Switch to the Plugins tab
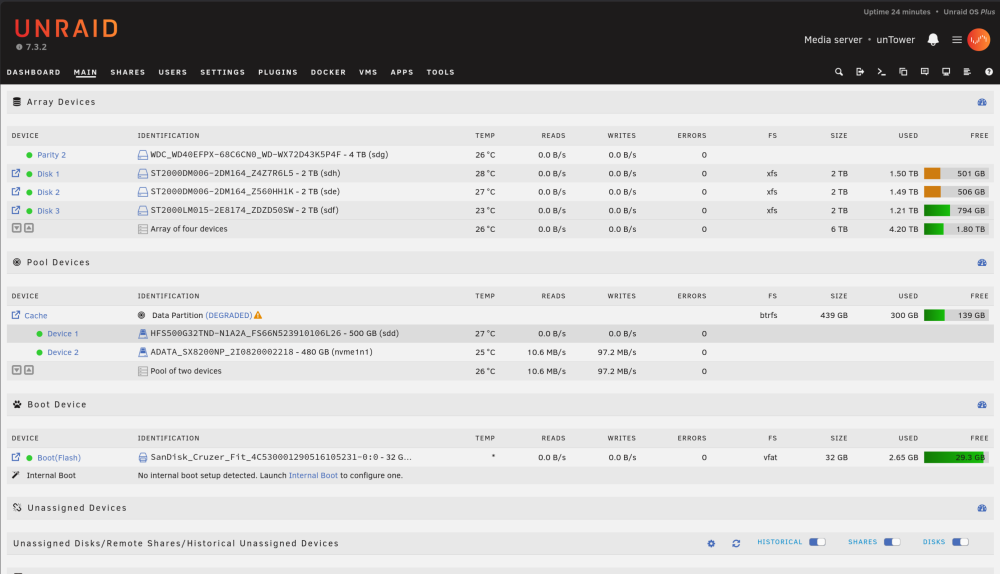1000x574 pixels. (278, 72)
